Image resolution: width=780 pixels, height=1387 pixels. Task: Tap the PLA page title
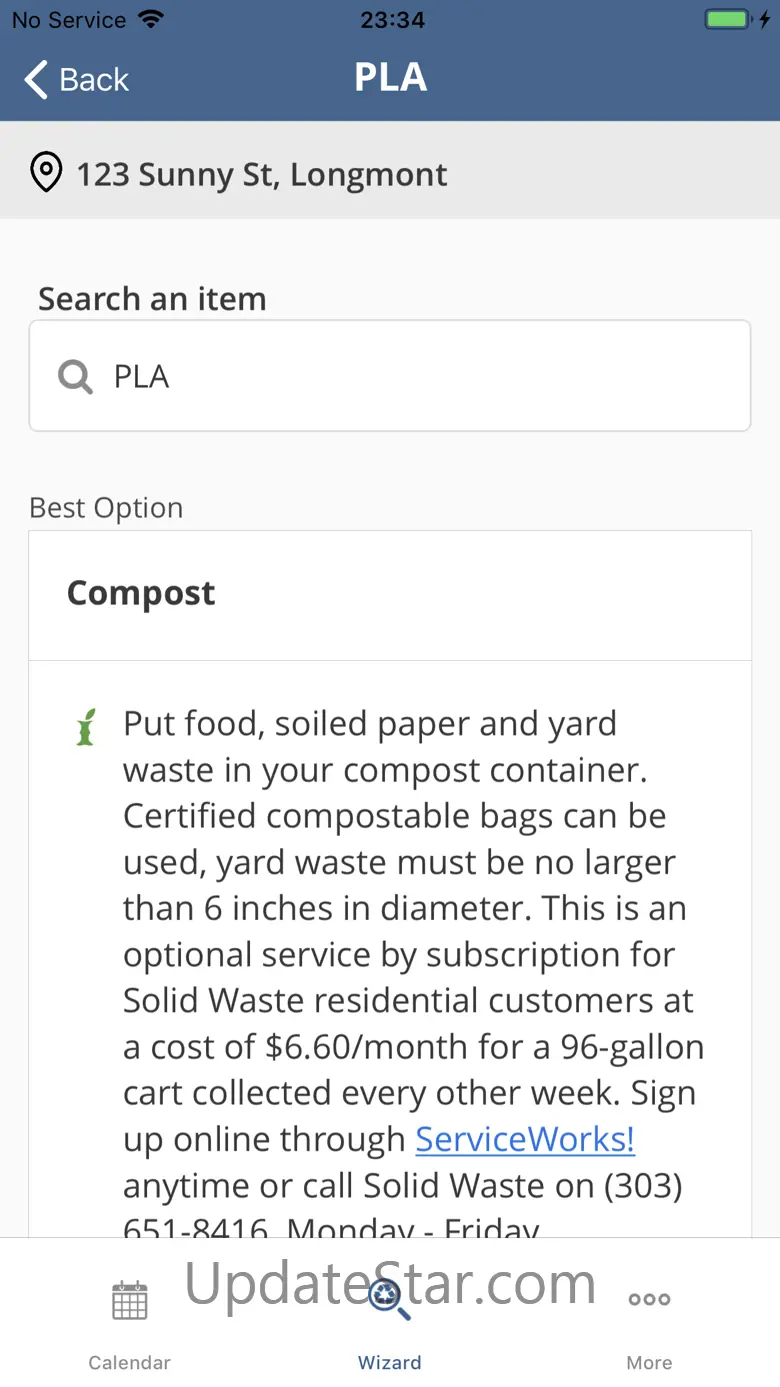pos(390,78)
